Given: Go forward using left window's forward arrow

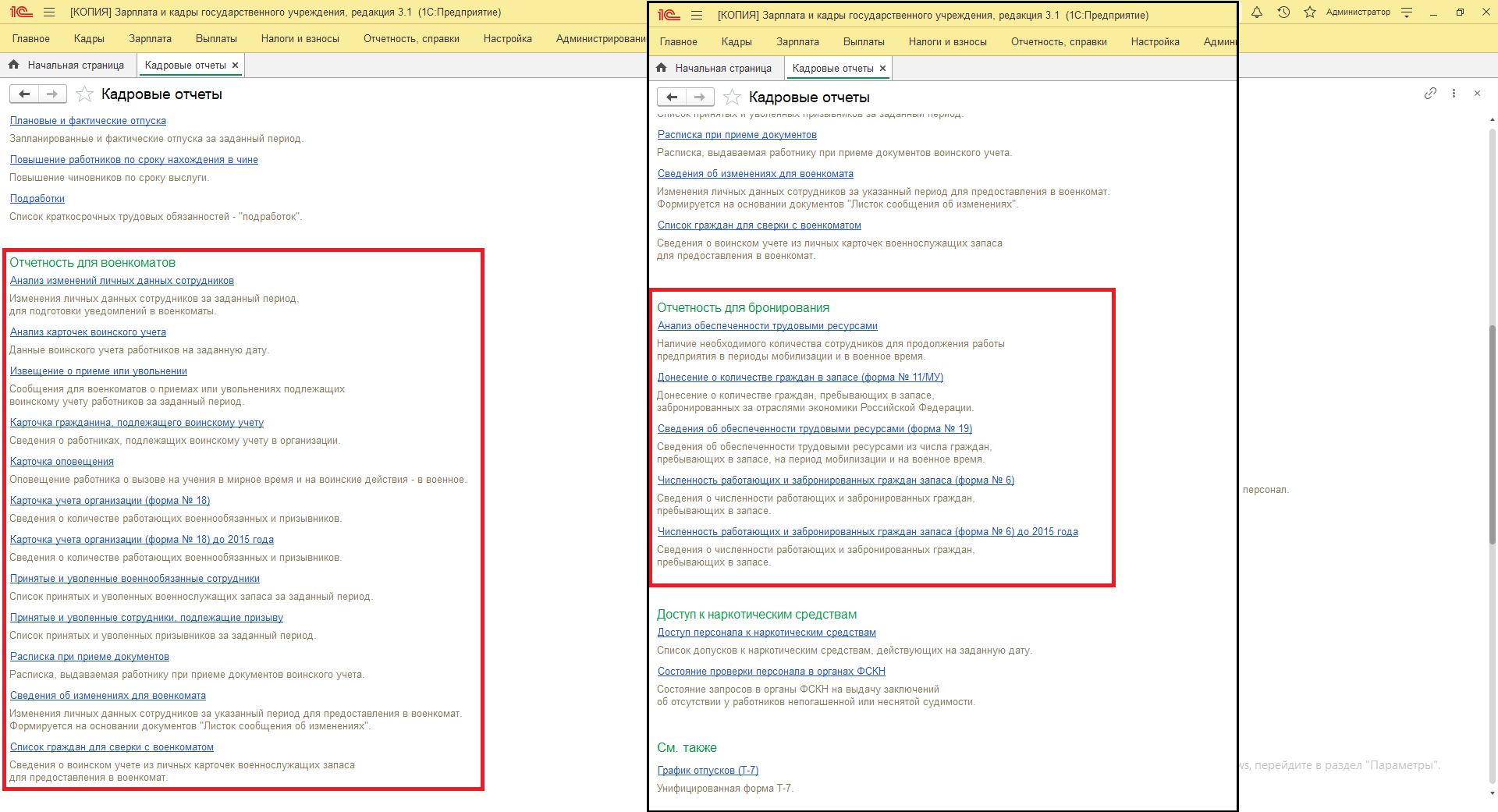Looking at the screenshot, I should (52, 94).
